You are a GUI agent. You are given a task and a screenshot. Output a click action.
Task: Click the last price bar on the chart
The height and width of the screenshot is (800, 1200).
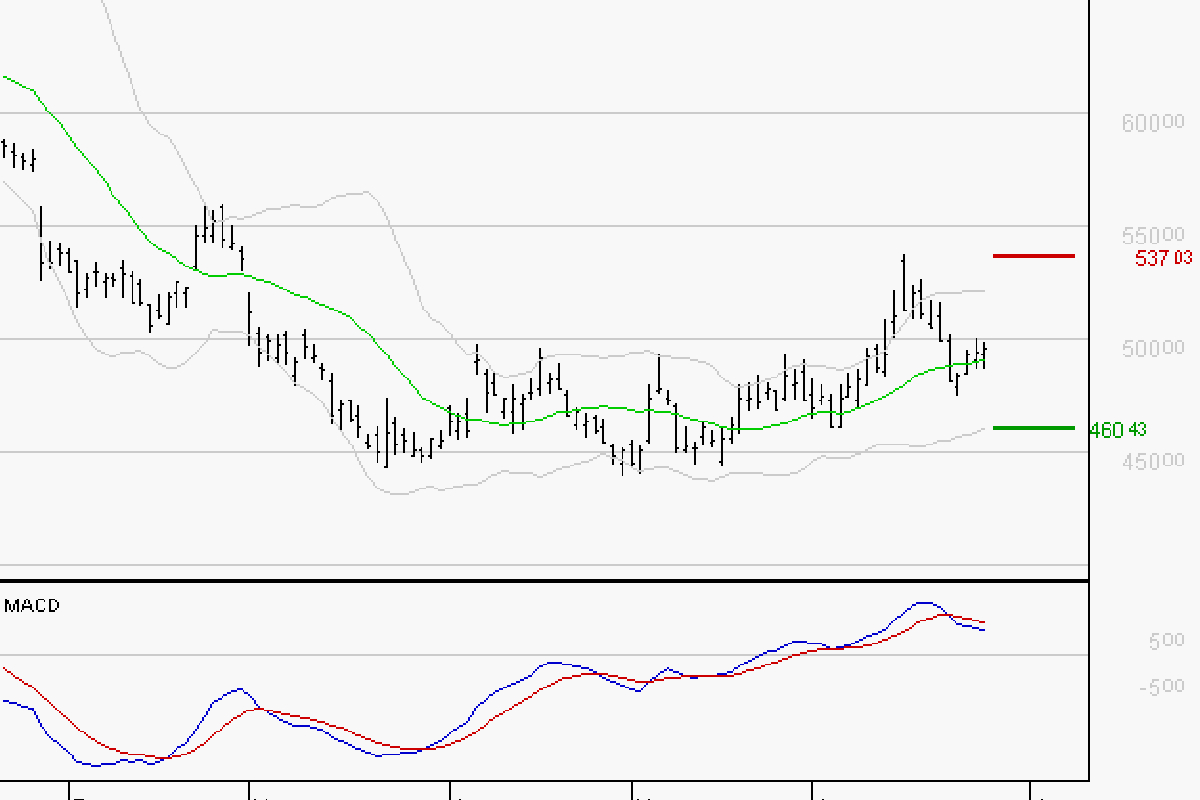coord(984,355)
